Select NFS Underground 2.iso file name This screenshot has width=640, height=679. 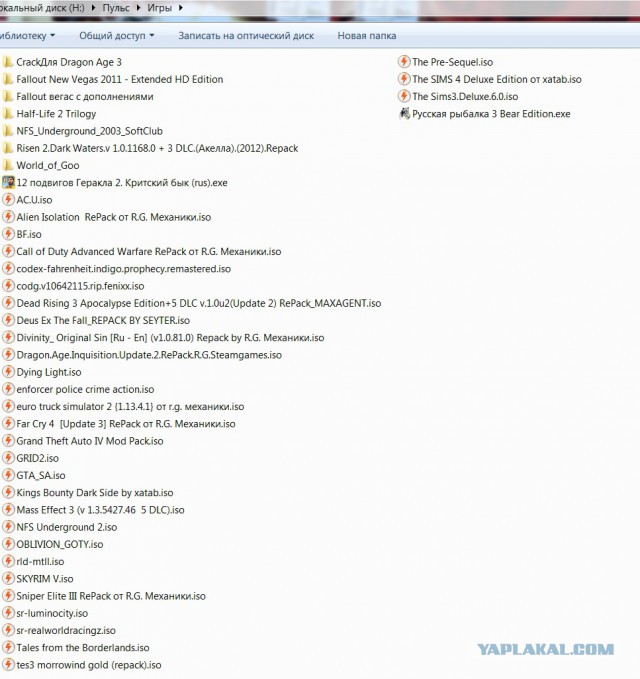(67, 527)
